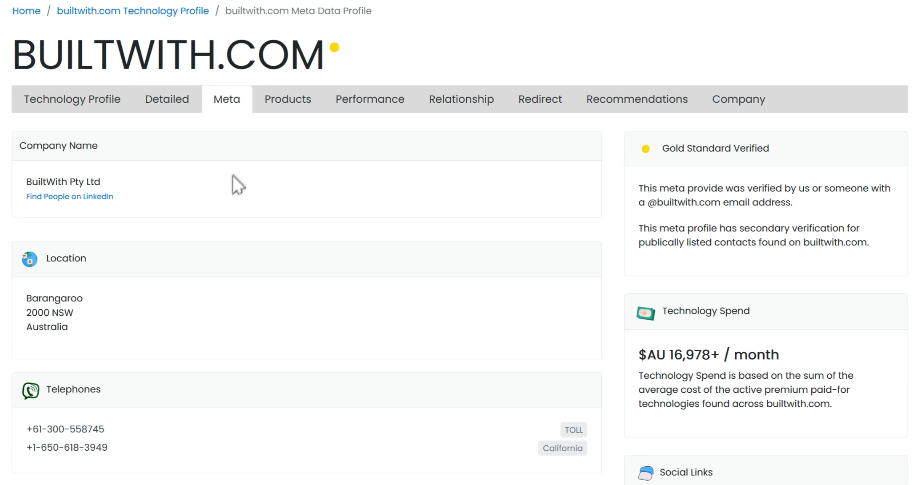914x485 pixels.
Task: Switch to the Detailed tab
Action: [x=167, y=99]
